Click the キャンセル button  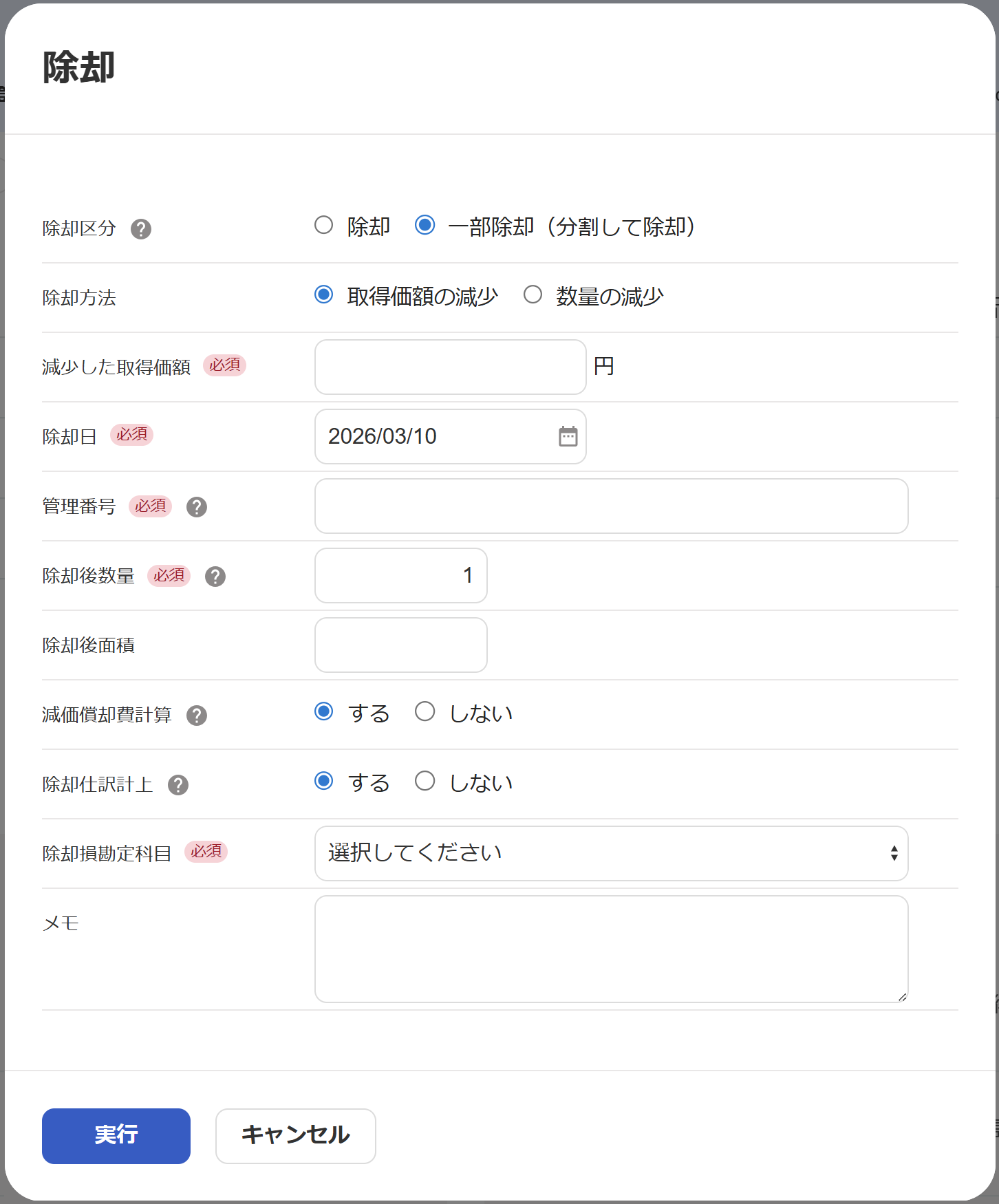tap(296, 1136)
